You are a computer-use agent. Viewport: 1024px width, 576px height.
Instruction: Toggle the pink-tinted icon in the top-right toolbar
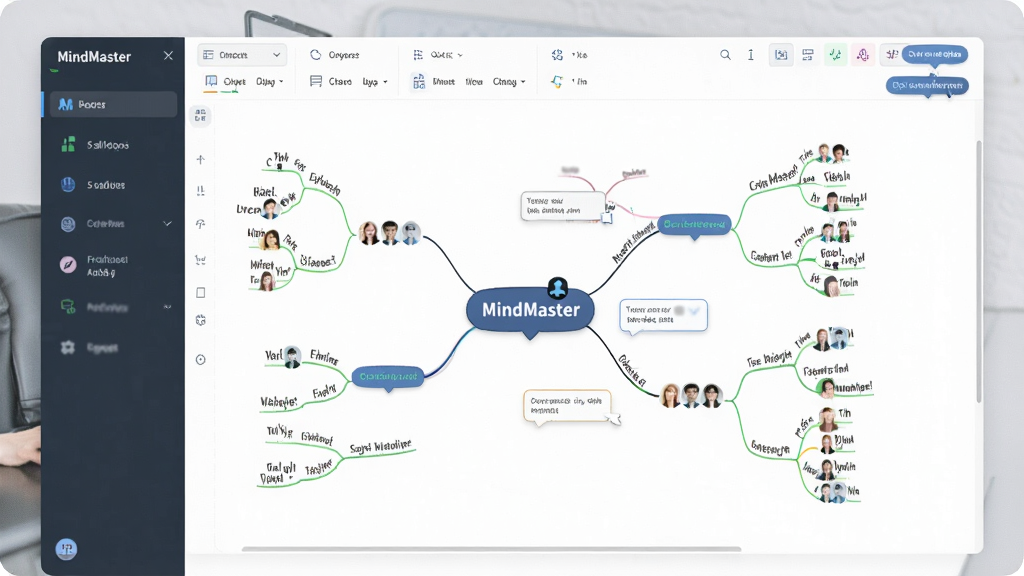863,55
